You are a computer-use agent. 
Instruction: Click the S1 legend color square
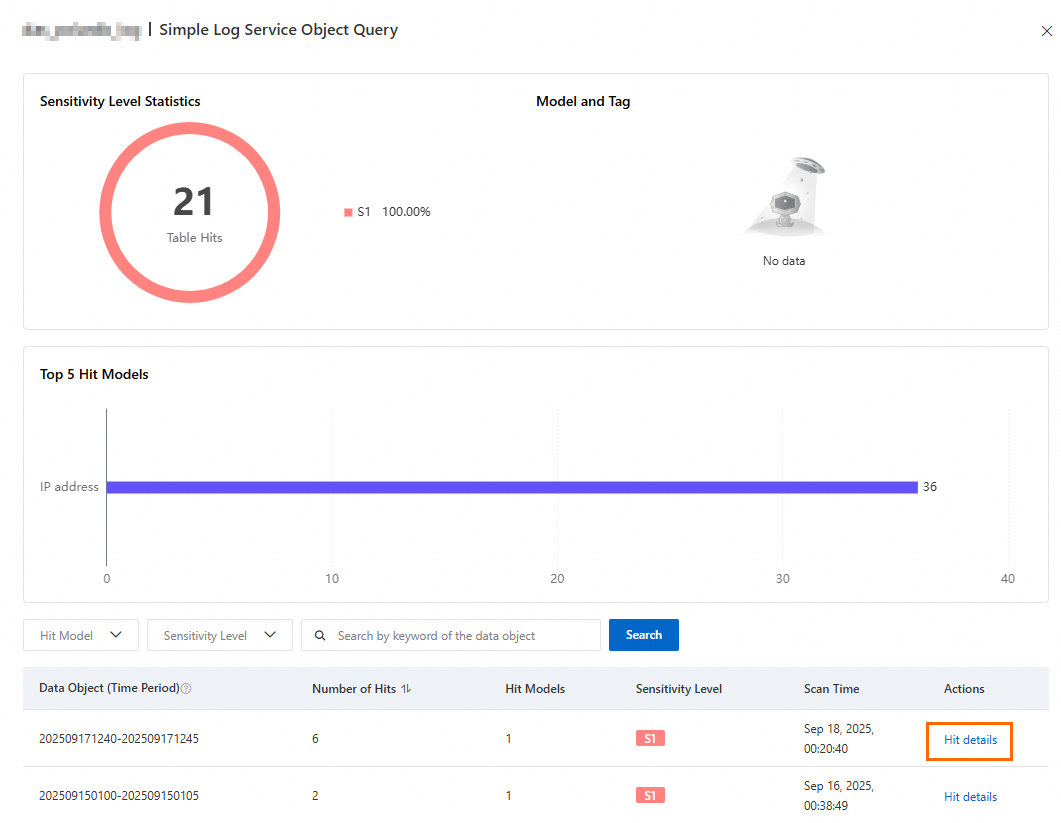click(x=348, y=212)
